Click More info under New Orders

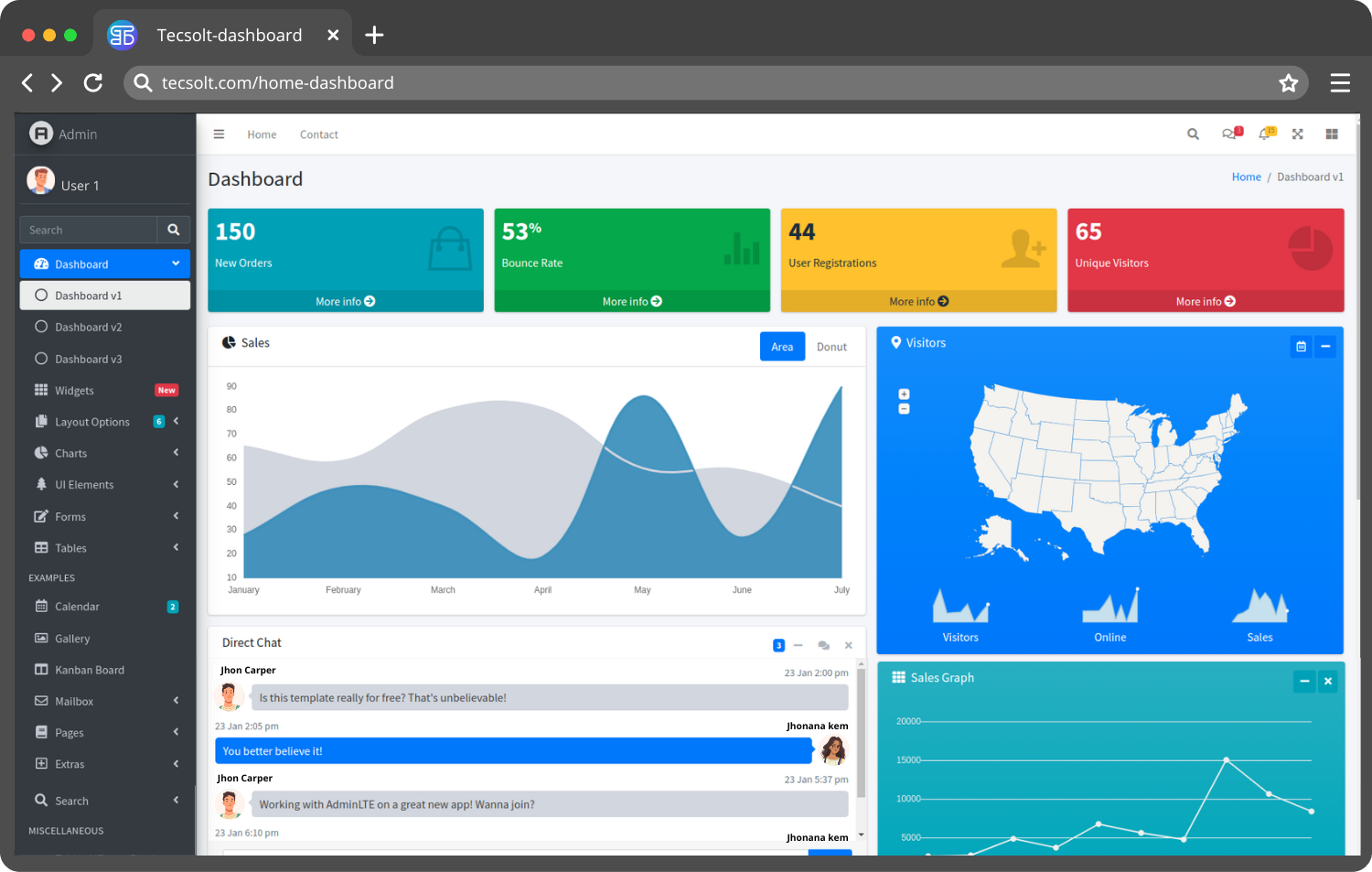tap(345, 301)
